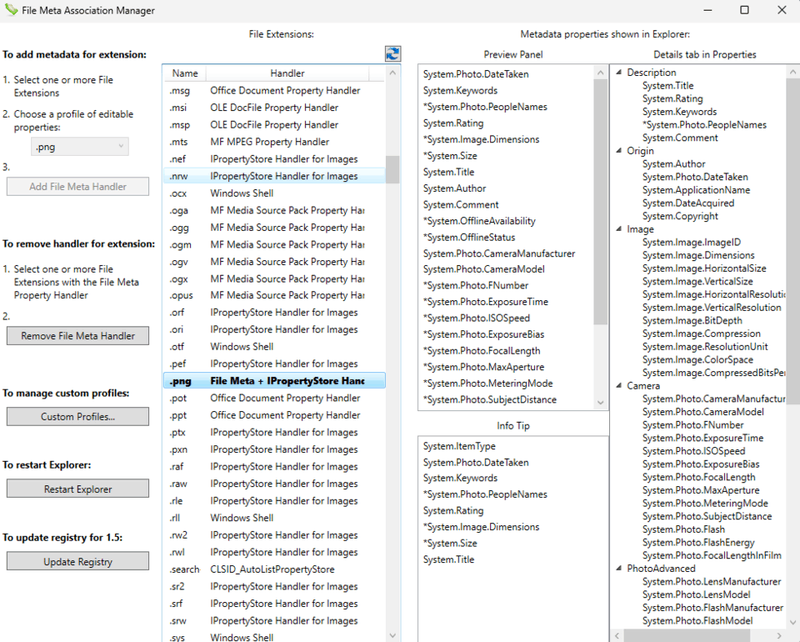Click the Update Registry button
The image size is (800, 642).
pos(78,562)
